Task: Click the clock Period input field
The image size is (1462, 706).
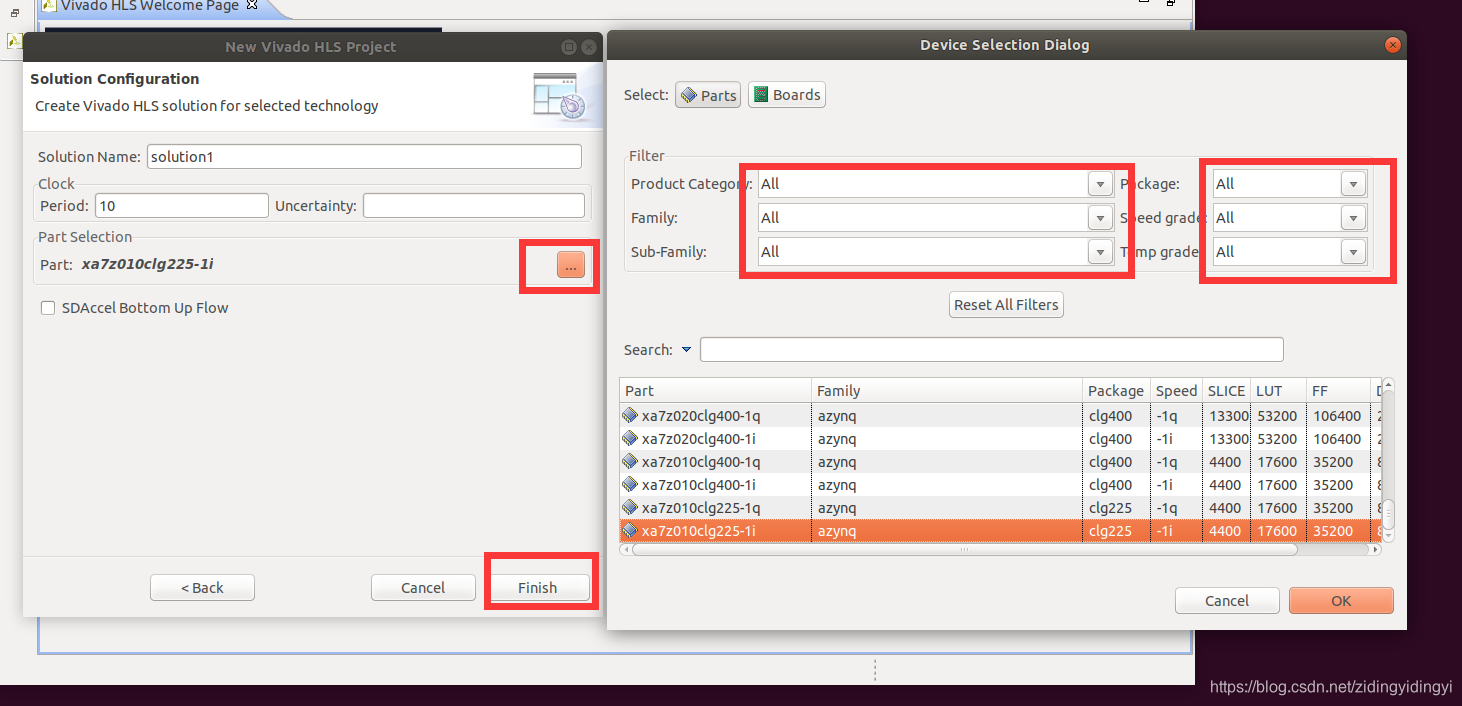Action: click(x=181, y=206)
